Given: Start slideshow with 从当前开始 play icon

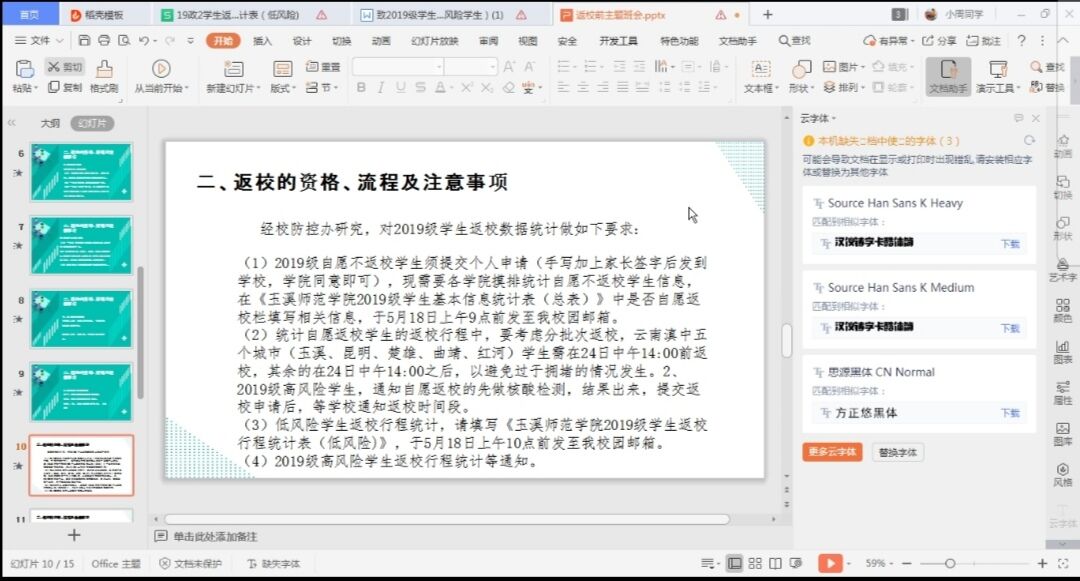Looking at the screenshot, I should click(160, 68).
